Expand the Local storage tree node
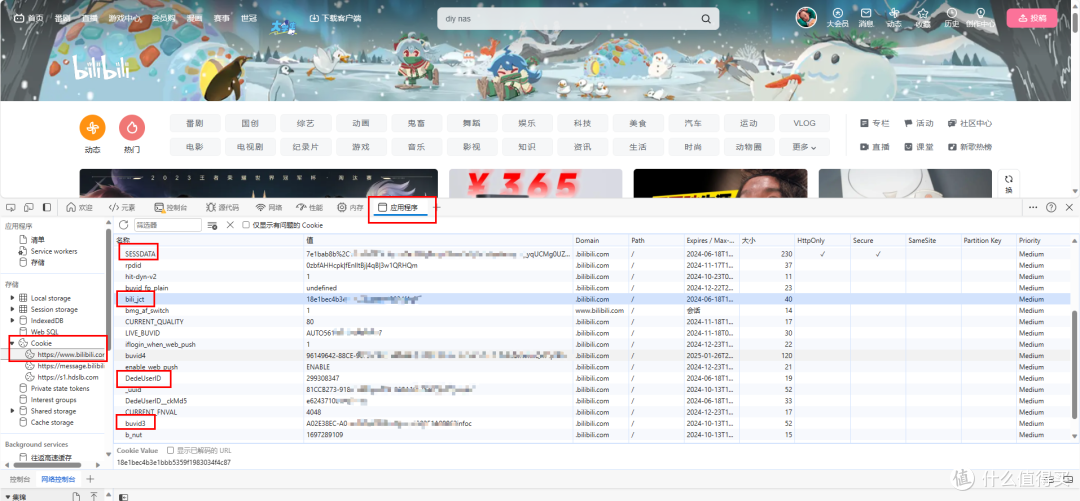 (x=12, y=298)
